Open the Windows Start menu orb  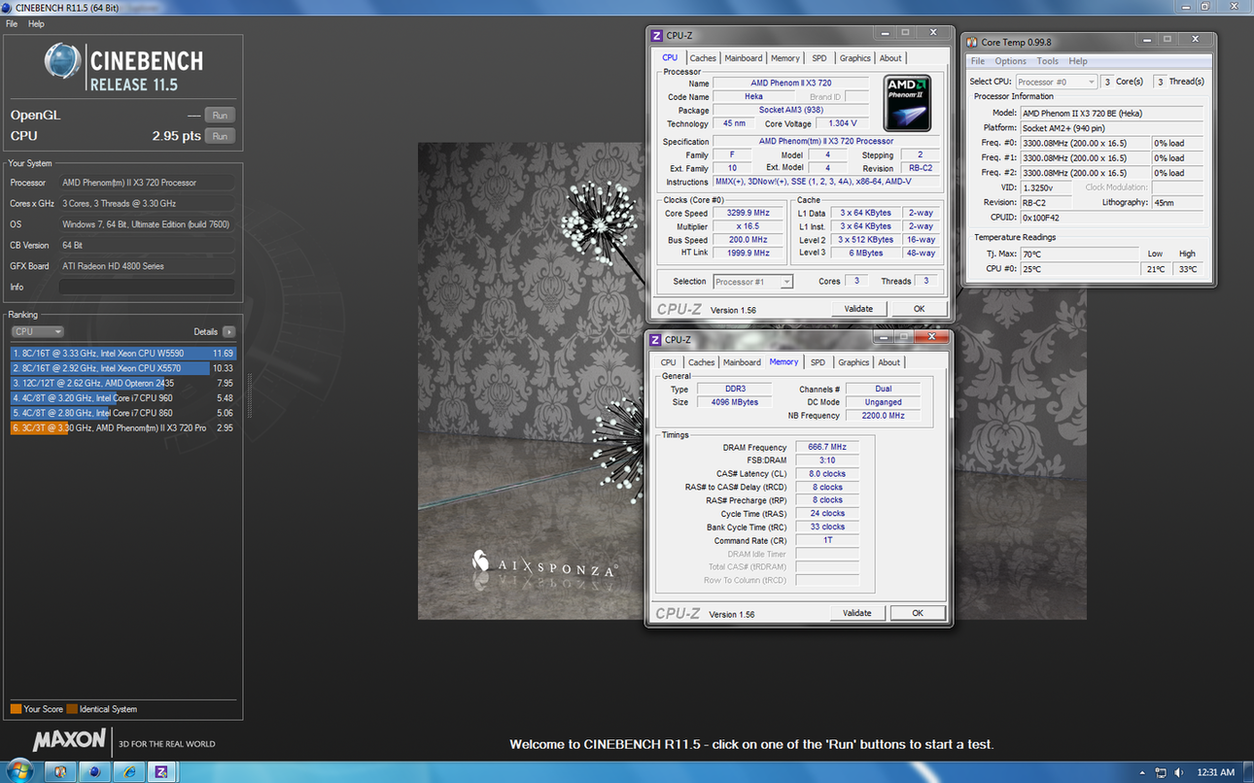pos(19,771)
